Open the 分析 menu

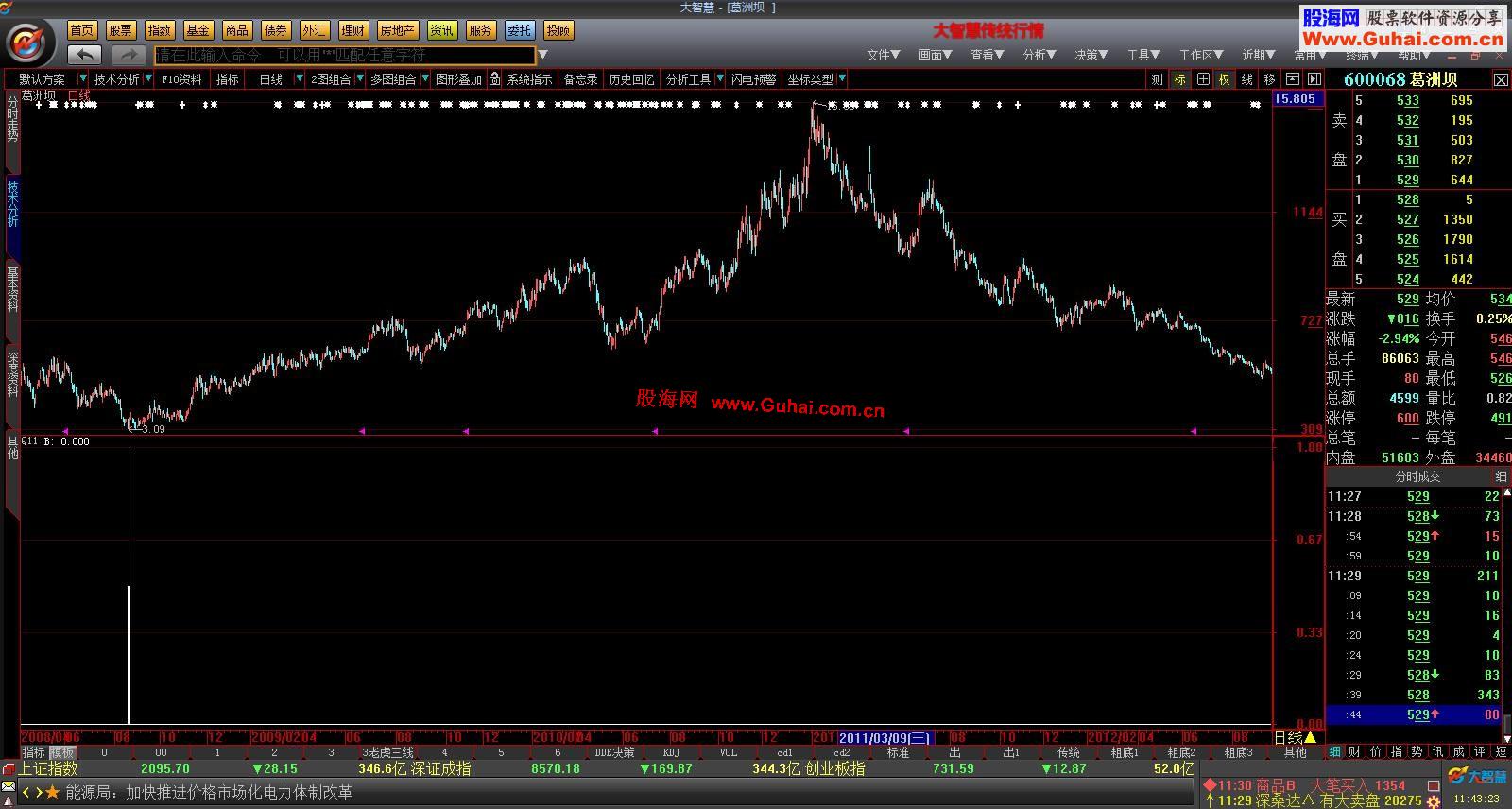(x=1039, y=55)
